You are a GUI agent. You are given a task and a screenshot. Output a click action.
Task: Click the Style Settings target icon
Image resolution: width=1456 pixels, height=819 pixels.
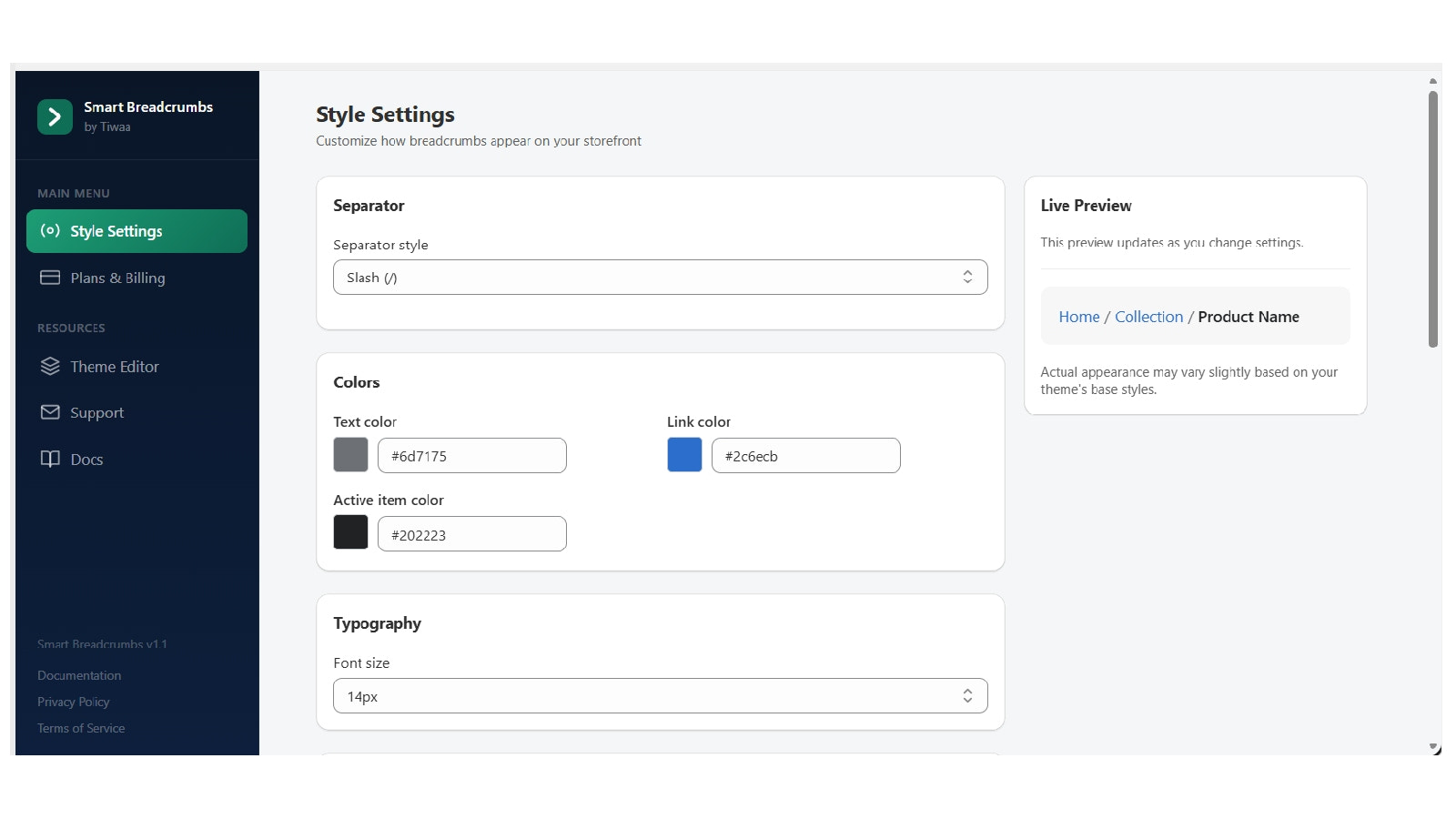[50, 231]
